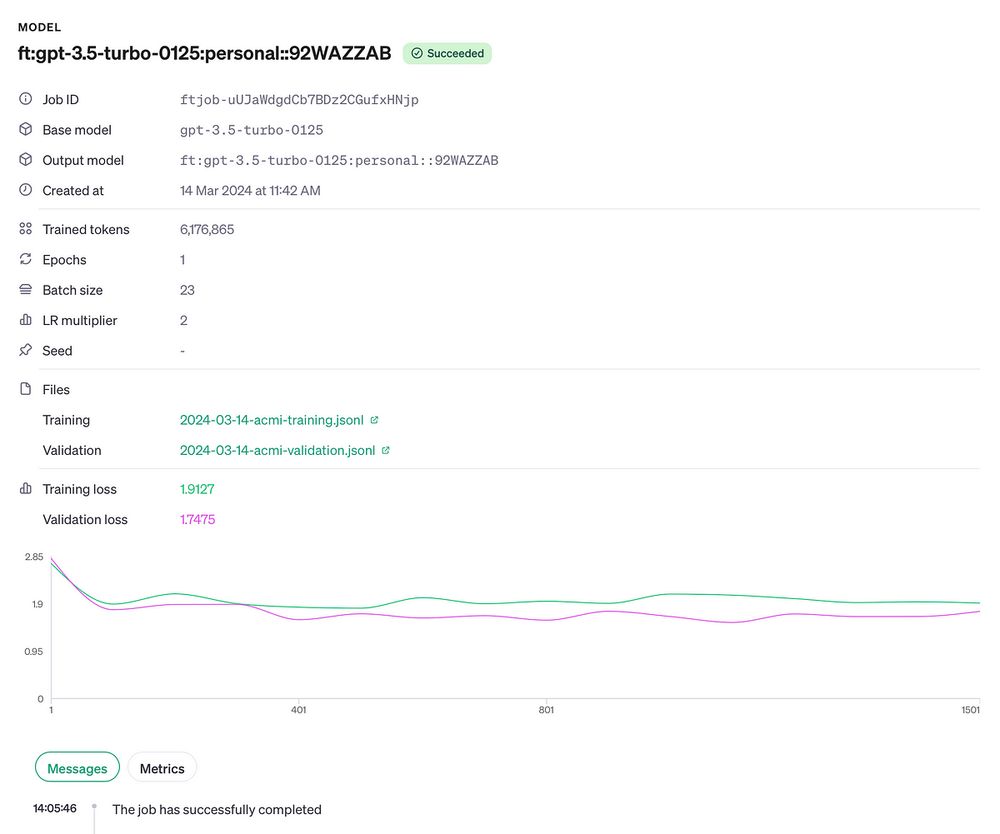Click trained tokens value 6,176,865
This screenshot has height=834, width=1000.
point(207,230)
